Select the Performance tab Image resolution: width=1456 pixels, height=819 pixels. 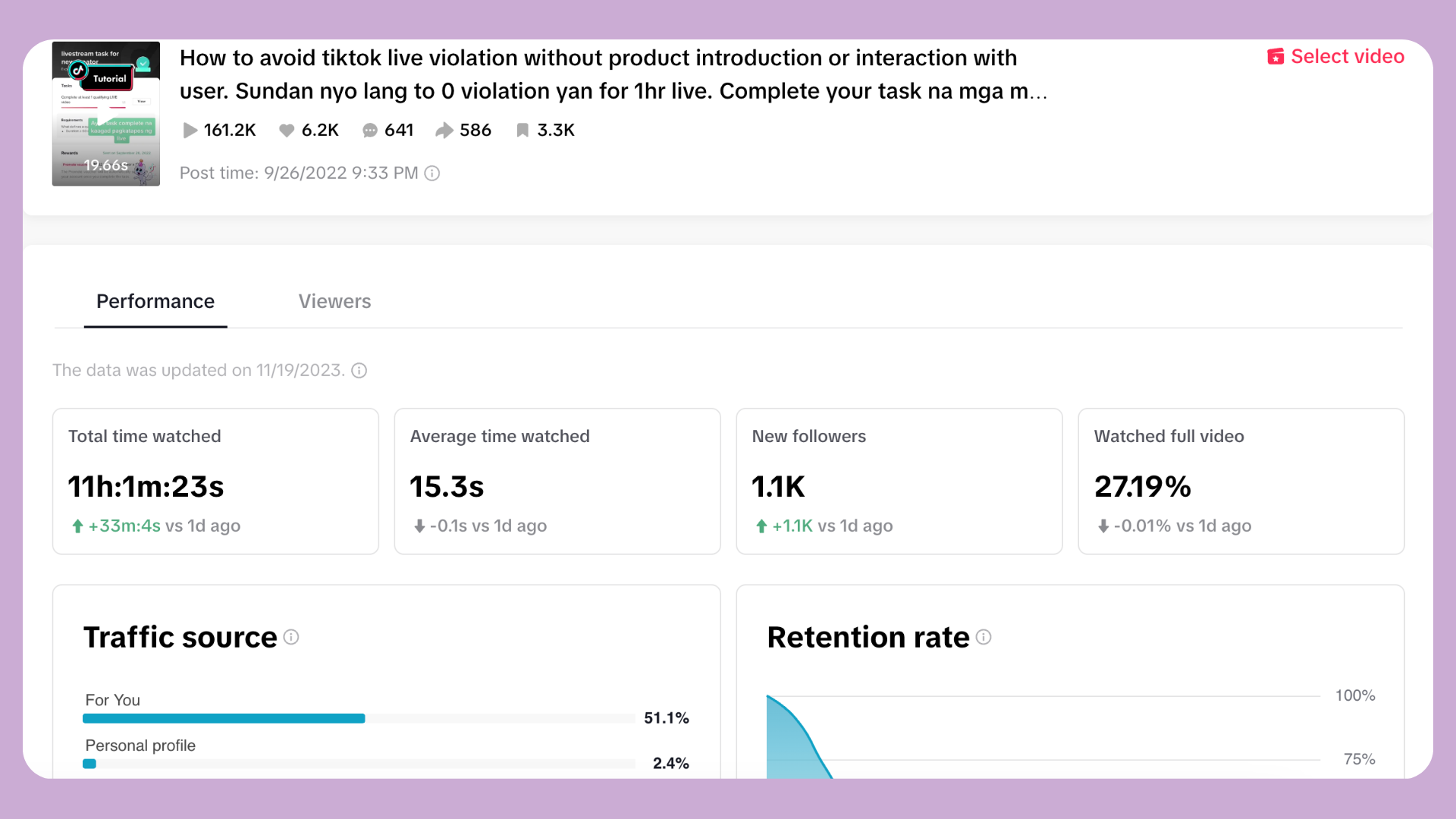(155, 302)
